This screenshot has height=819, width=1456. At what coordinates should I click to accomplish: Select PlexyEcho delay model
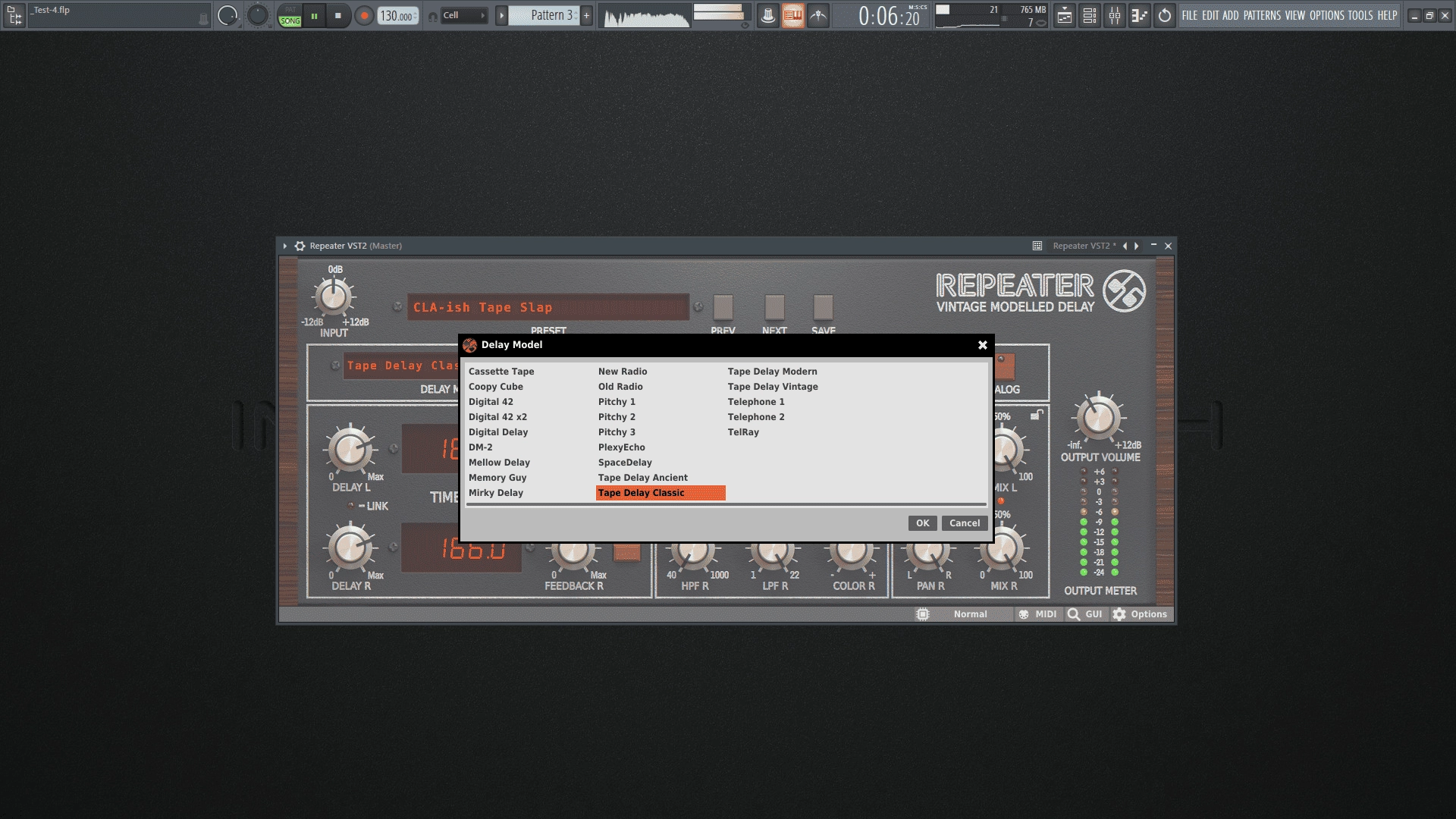pos(622,447)
